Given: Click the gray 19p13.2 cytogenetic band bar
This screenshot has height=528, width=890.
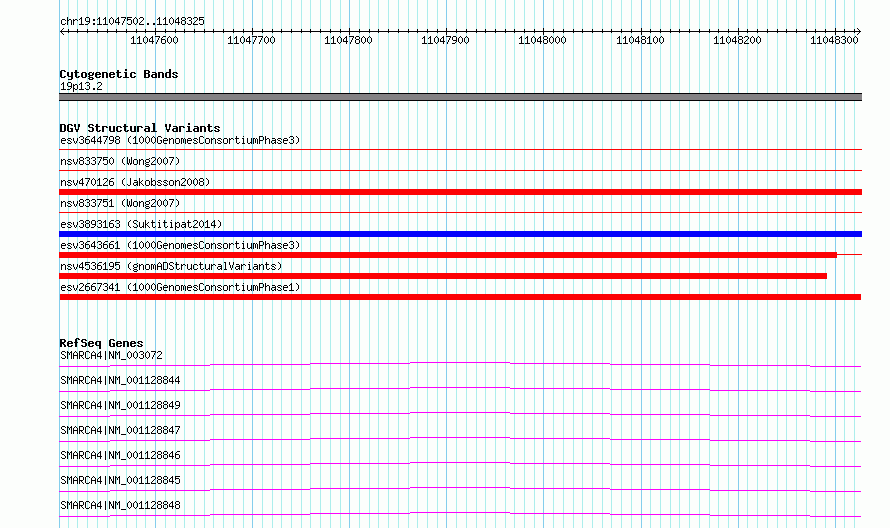Looking at the screenshot, I should click(x=460, y=97).
